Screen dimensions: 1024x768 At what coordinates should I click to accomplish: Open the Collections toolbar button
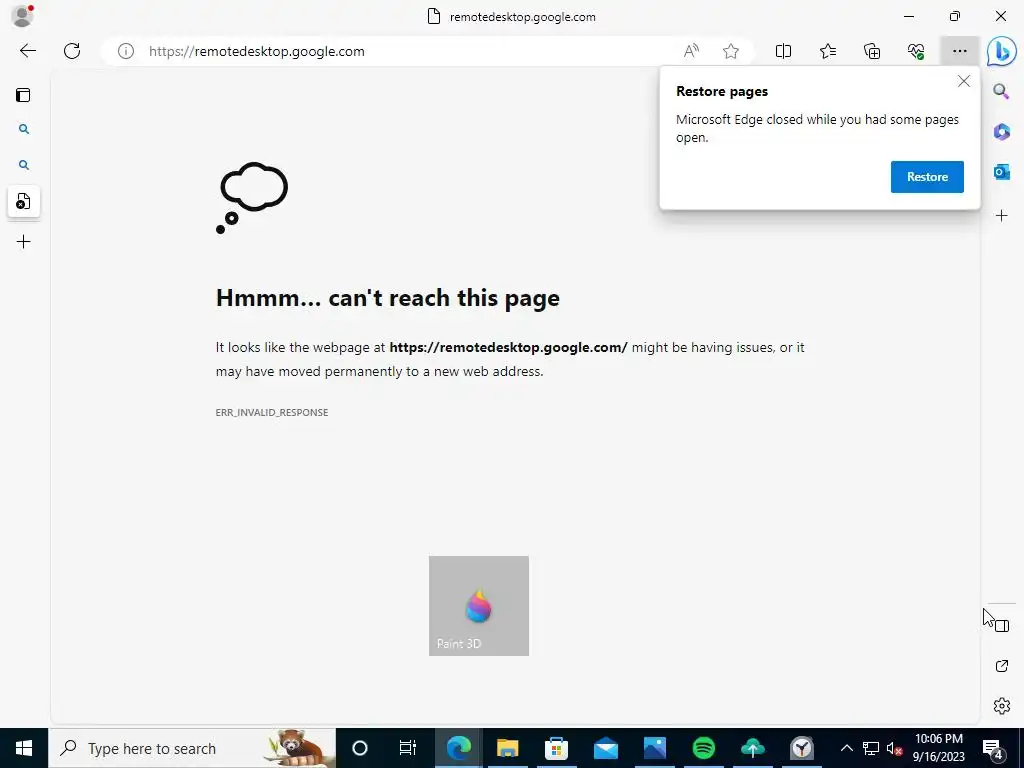pyautogui.click(x=872, y=51)
